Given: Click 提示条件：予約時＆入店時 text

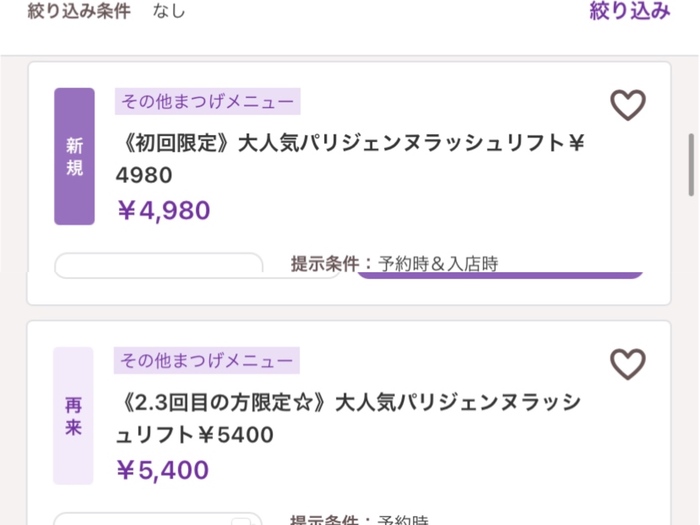Looking at the screenshot, I should click(x=395, y=263).
